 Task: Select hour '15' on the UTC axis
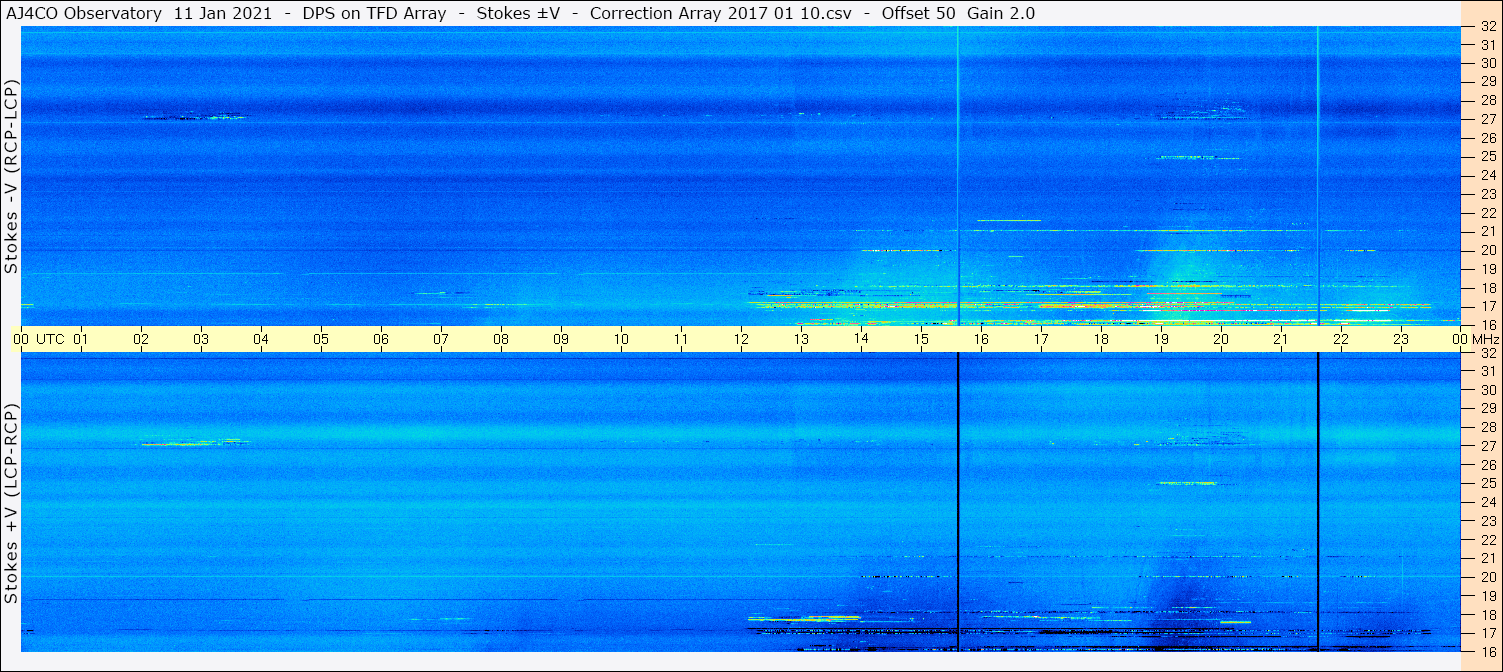click(x=921, y=339)
